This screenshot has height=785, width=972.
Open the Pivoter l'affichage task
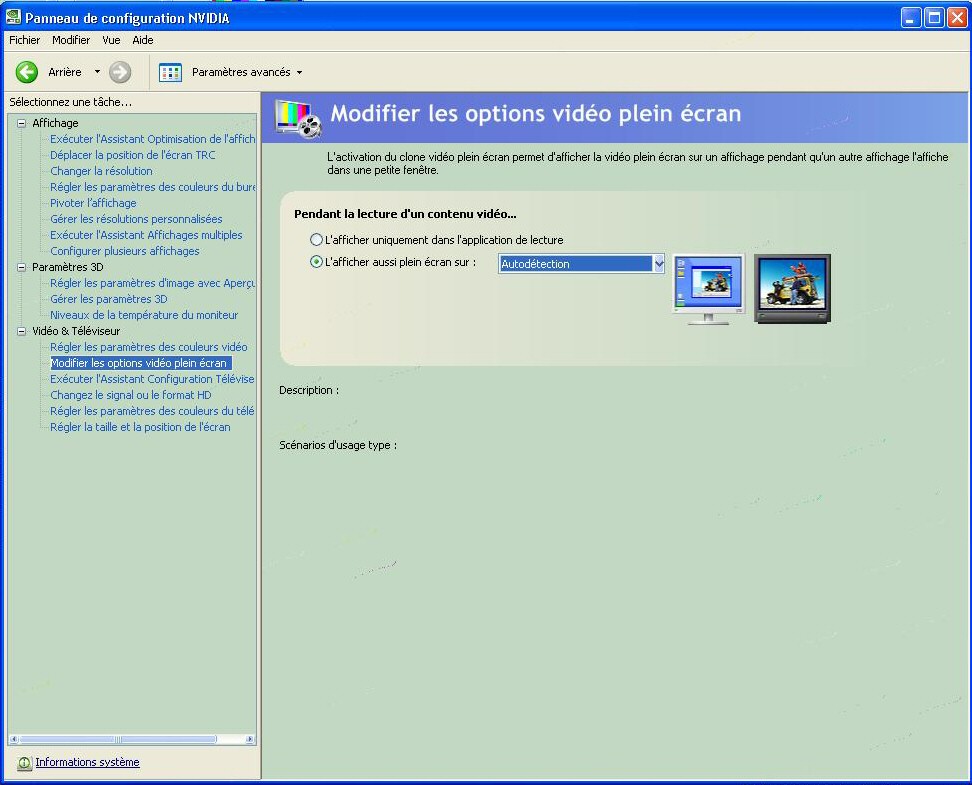[x=93, y=203]
